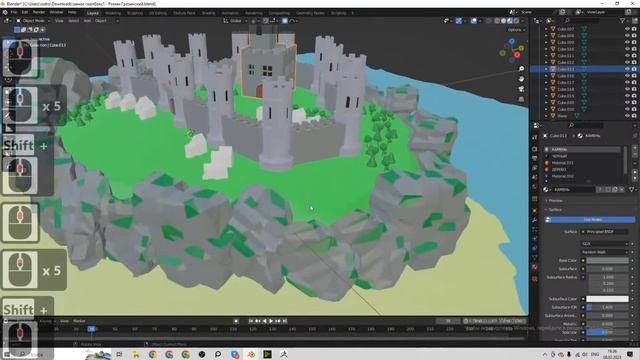Open File Explorer from the Windows taskbar
This screenshot has height=360, width=640.
[x=136, y=354]
